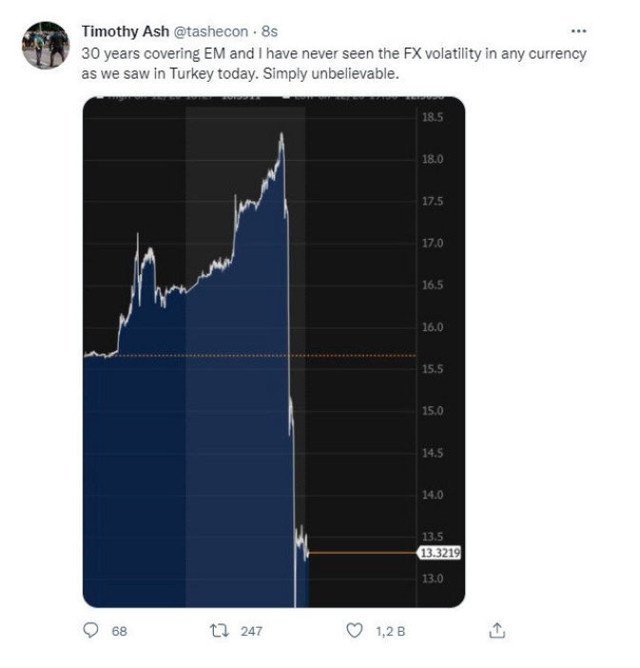Like the tweet with the heart icon
Viewport: 640px width, 668px height.
coord(353,631)
